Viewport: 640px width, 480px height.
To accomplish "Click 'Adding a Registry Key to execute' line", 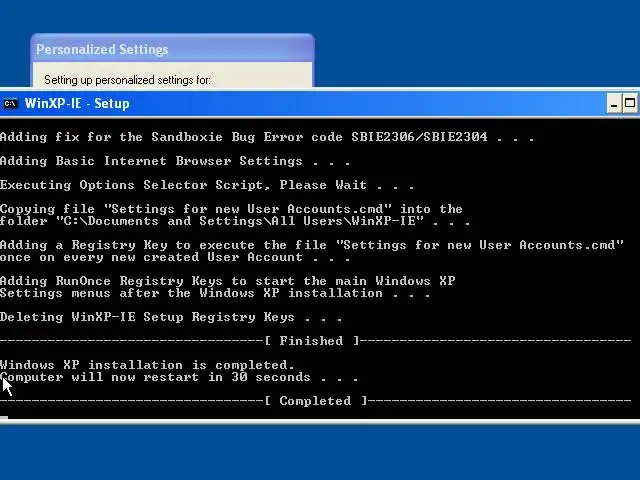I will pyautogui.click(x=312, y=245).
